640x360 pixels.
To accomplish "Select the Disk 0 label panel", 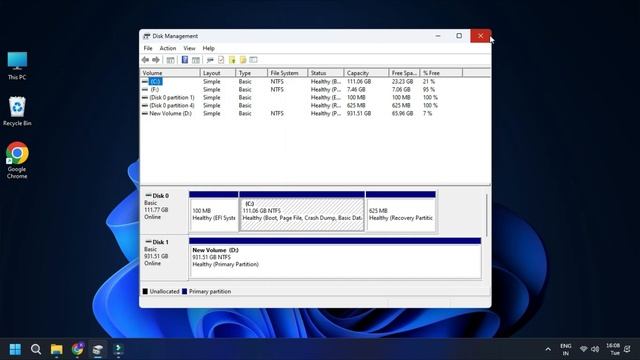I will (164, 211).
